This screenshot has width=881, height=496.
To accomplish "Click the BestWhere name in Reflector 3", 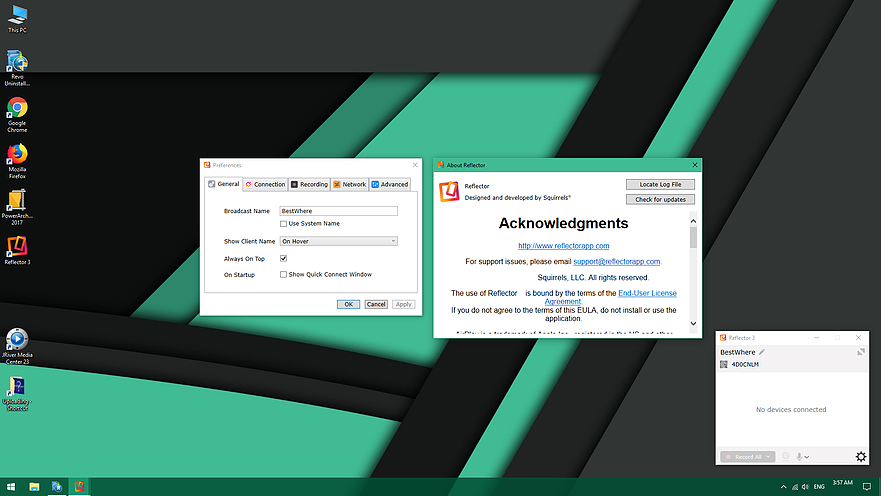I will tap(738, 352).
